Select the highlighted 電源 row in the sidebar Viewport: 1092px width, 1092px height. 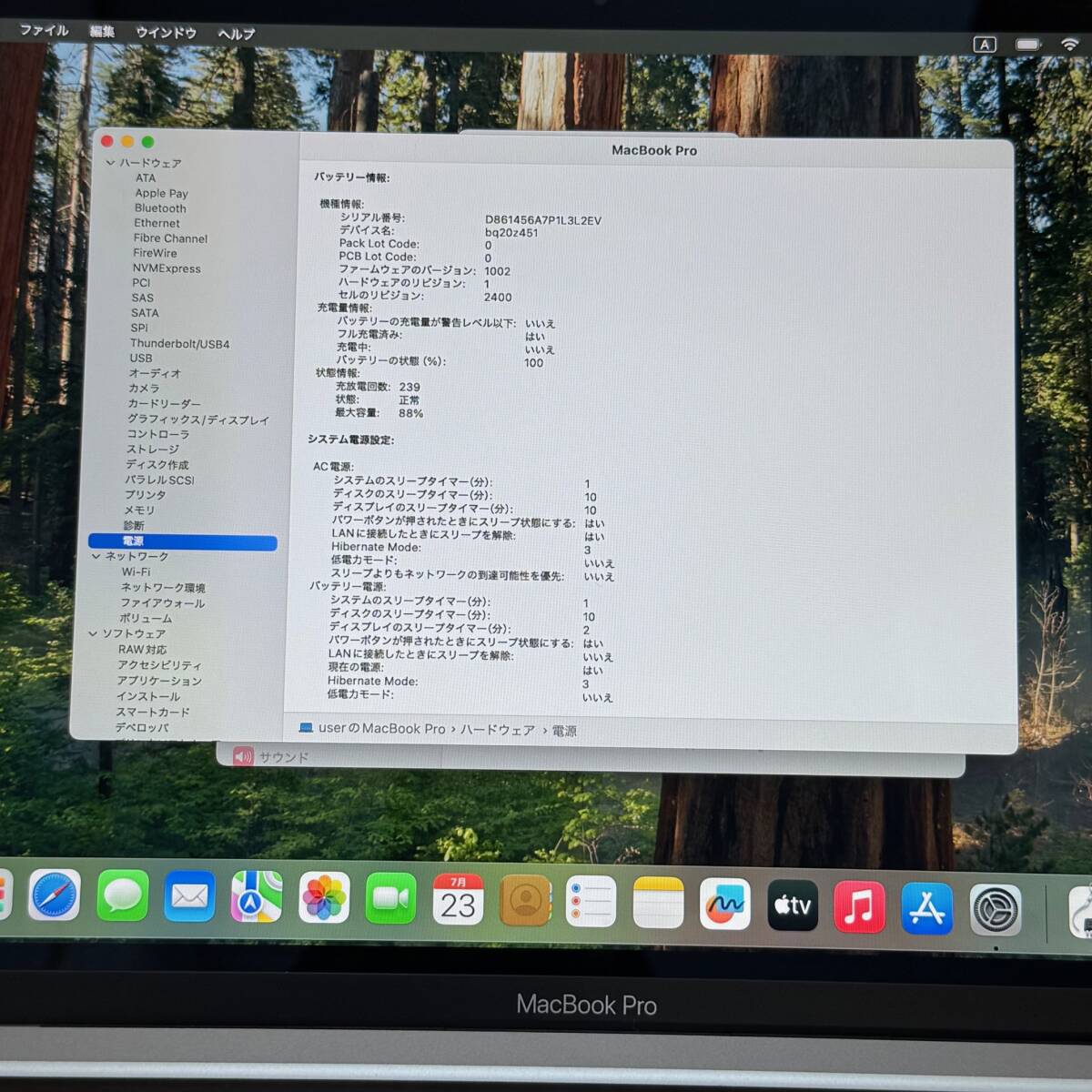click(183, 541)
